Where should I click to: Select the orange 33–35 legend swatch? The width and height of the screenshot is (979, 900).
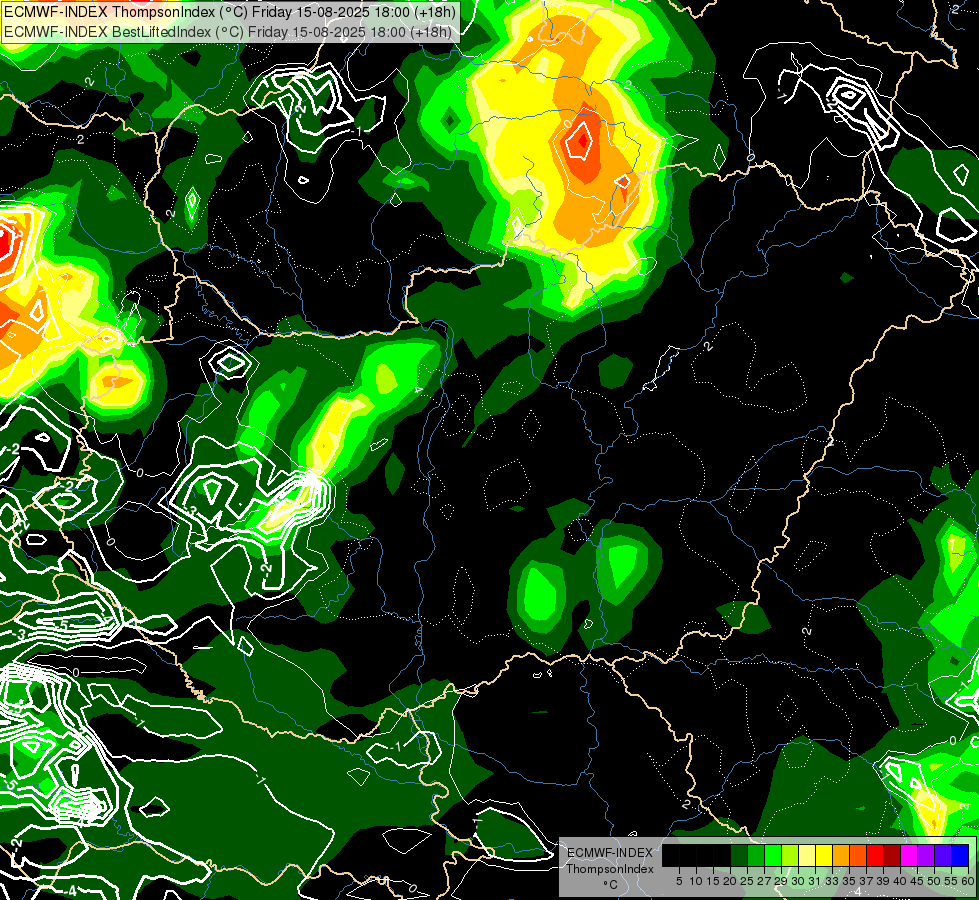[841, 855]
